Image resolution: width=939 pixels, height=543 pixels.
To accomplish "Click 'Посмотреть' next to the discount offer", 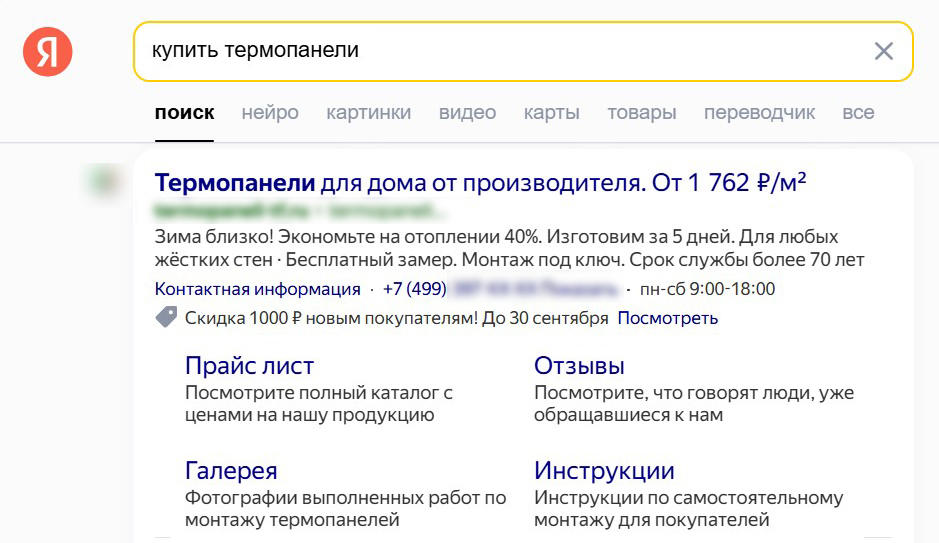I will click(667, 319).
